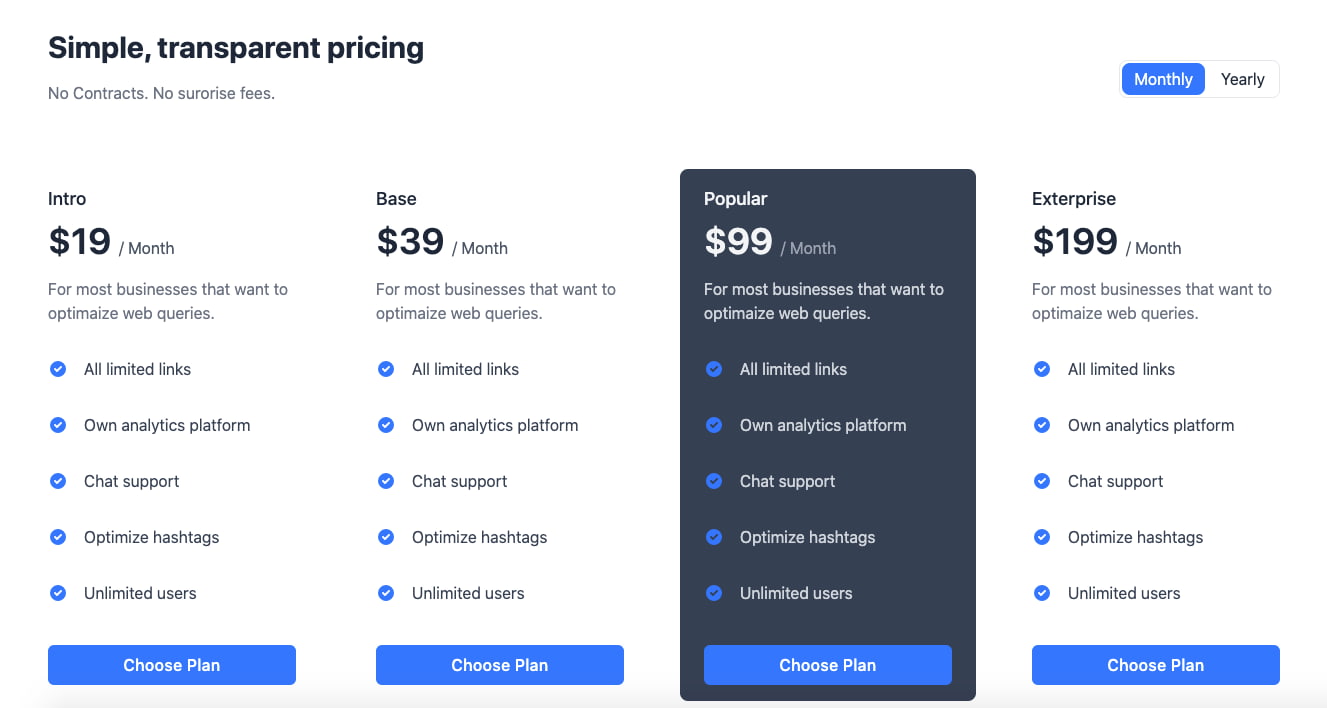Click the checkmark beside Base's Own analytics platform
The image size is (1327, 708).
(x=386, y=425)
